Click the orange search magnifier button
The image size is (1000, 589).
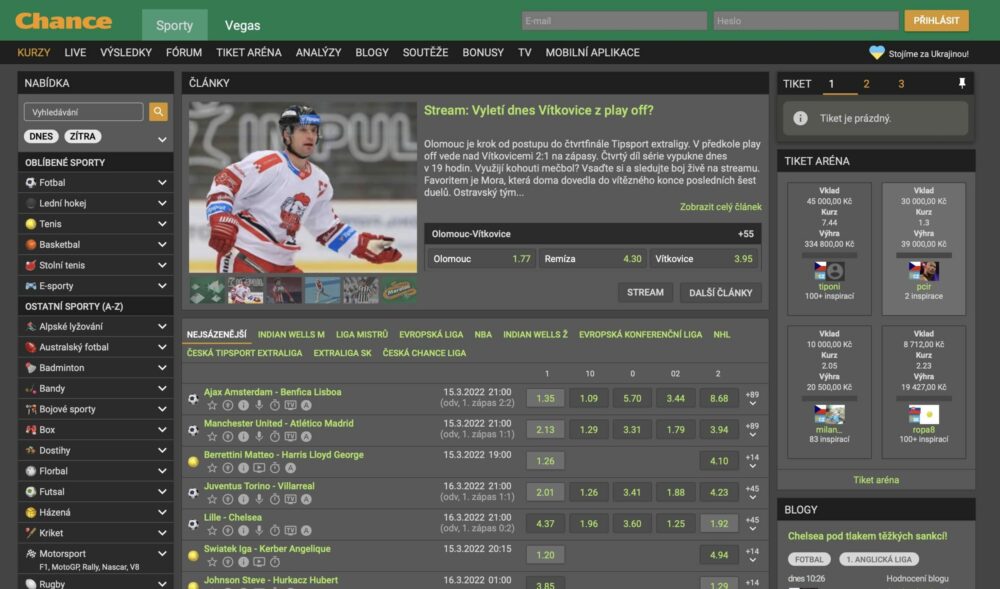coord(158,112)
